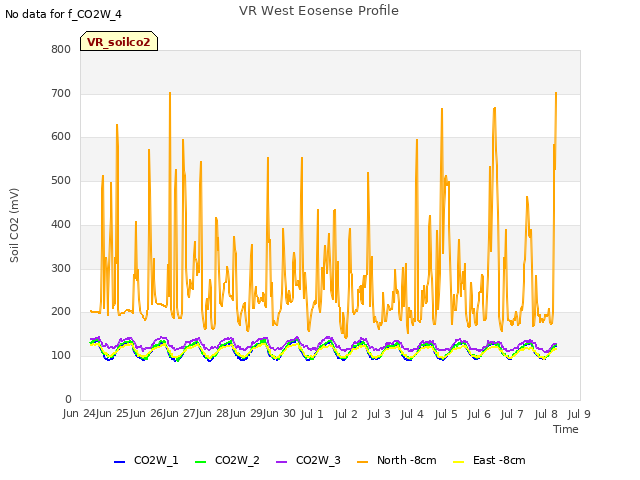Click the Jul 8 x-axis date label

click(x=546, y=414)
